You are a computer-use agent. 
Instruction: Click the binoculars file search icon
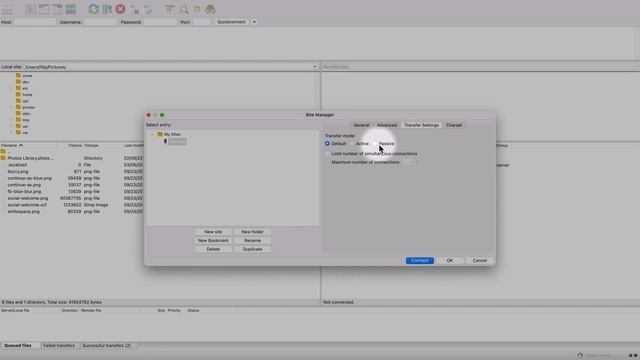[211, 9]
